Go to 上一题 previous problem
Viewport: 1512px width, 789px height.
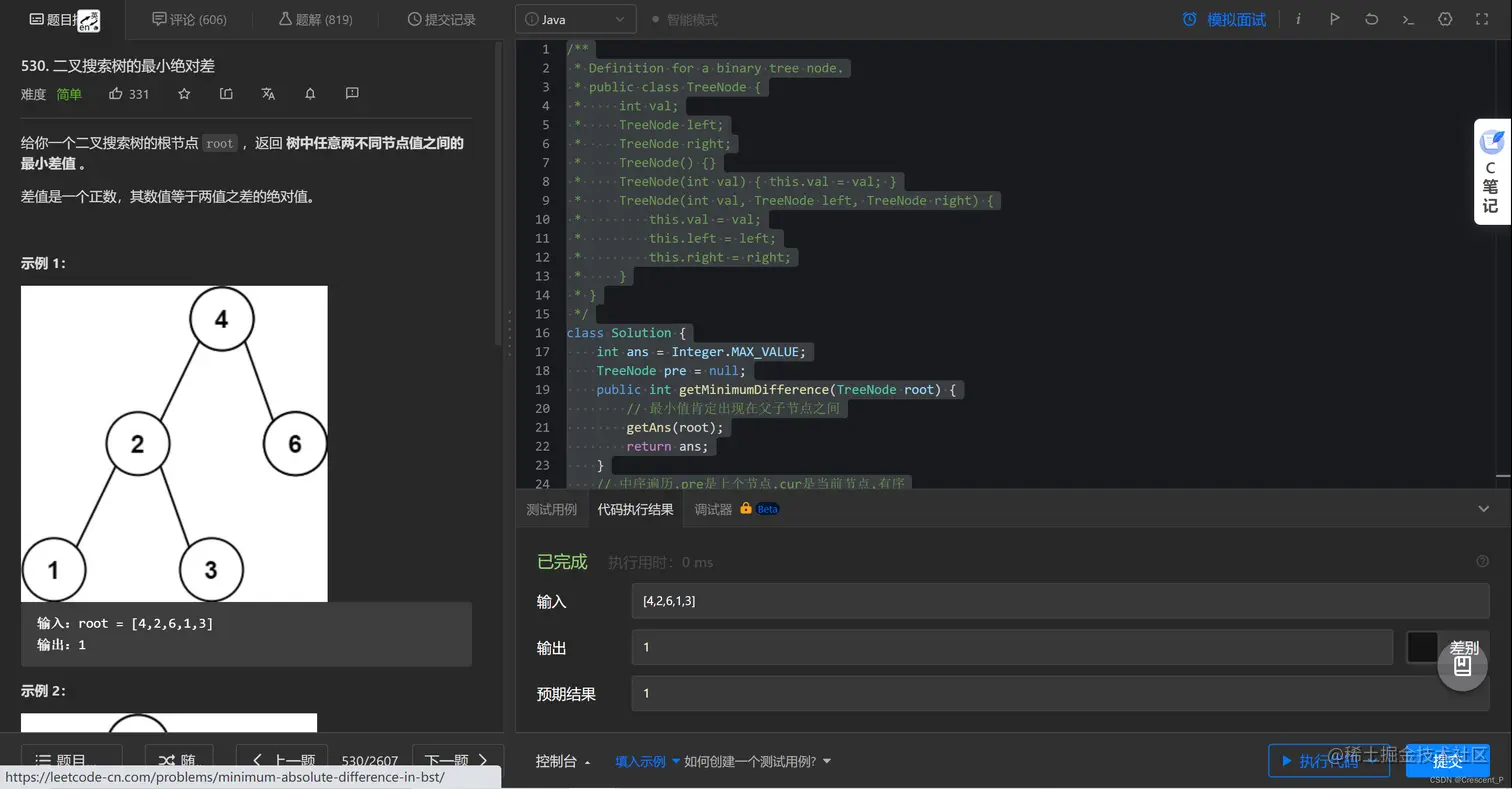tap(284, 761)
